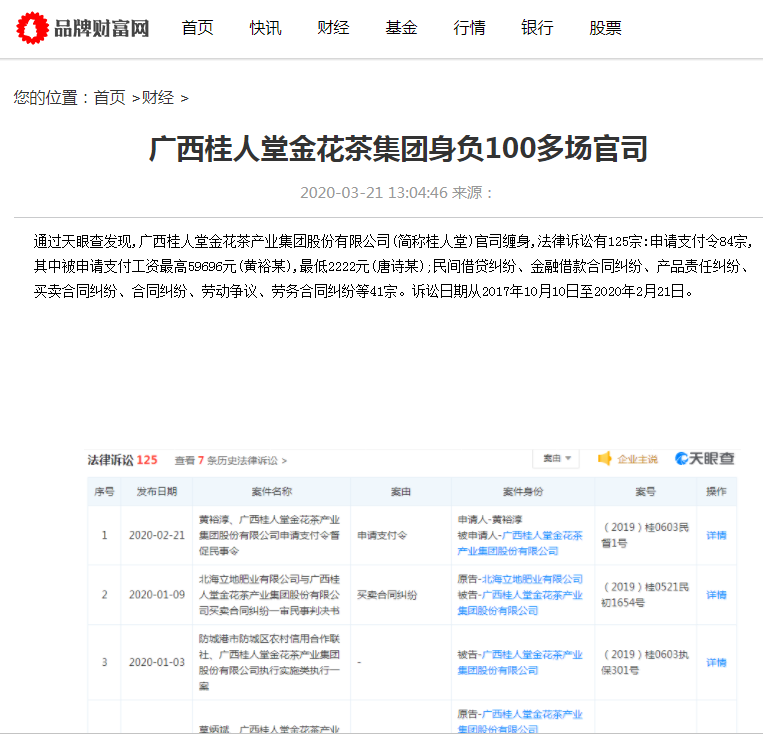Click the 财经 breadcrumb link
This screenshot has width=763, height=738.
click(158, 98)
